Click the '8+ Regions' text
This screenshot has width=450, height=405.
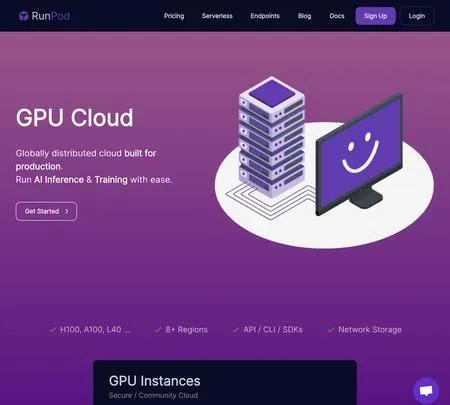click(186, 330)
